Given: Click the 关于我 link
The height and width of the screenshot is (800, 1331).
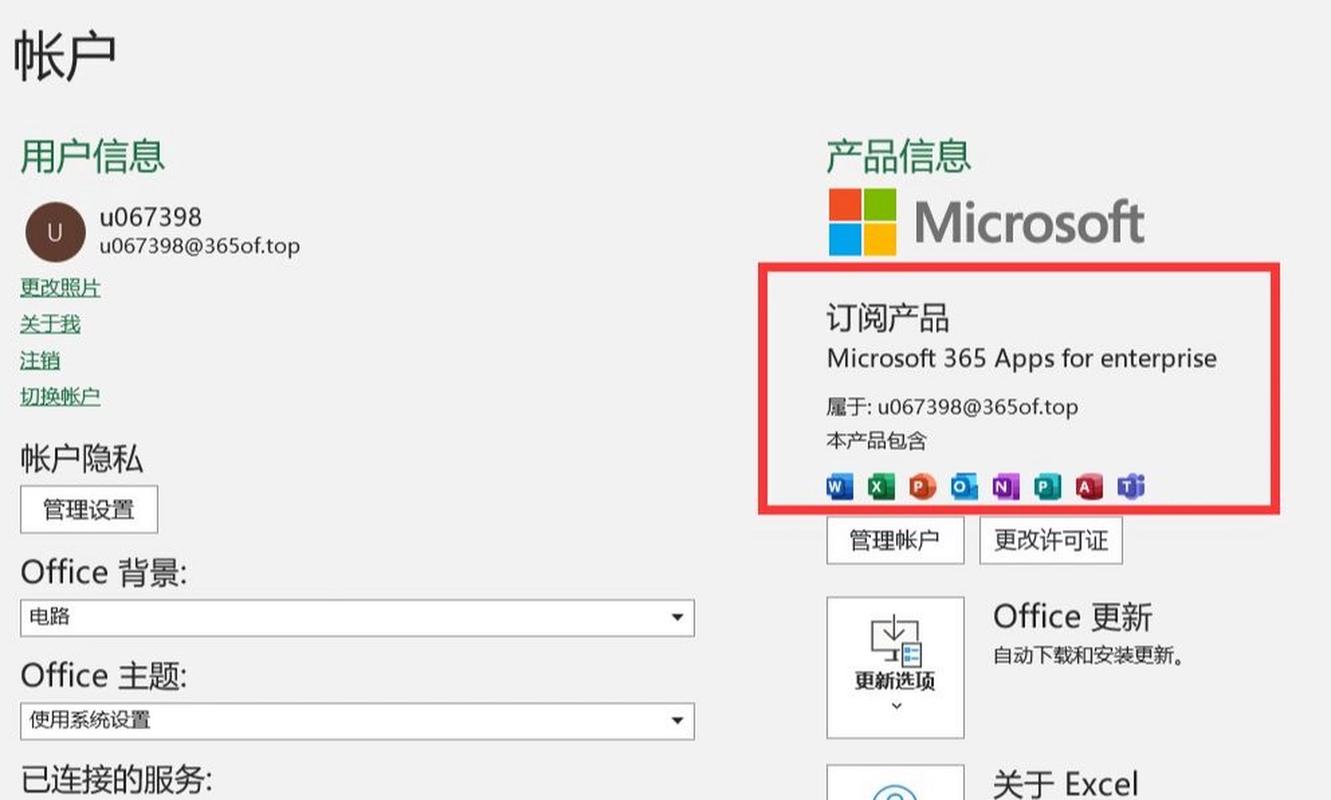Looking at the screenshot, I should [x=50, y=324].
